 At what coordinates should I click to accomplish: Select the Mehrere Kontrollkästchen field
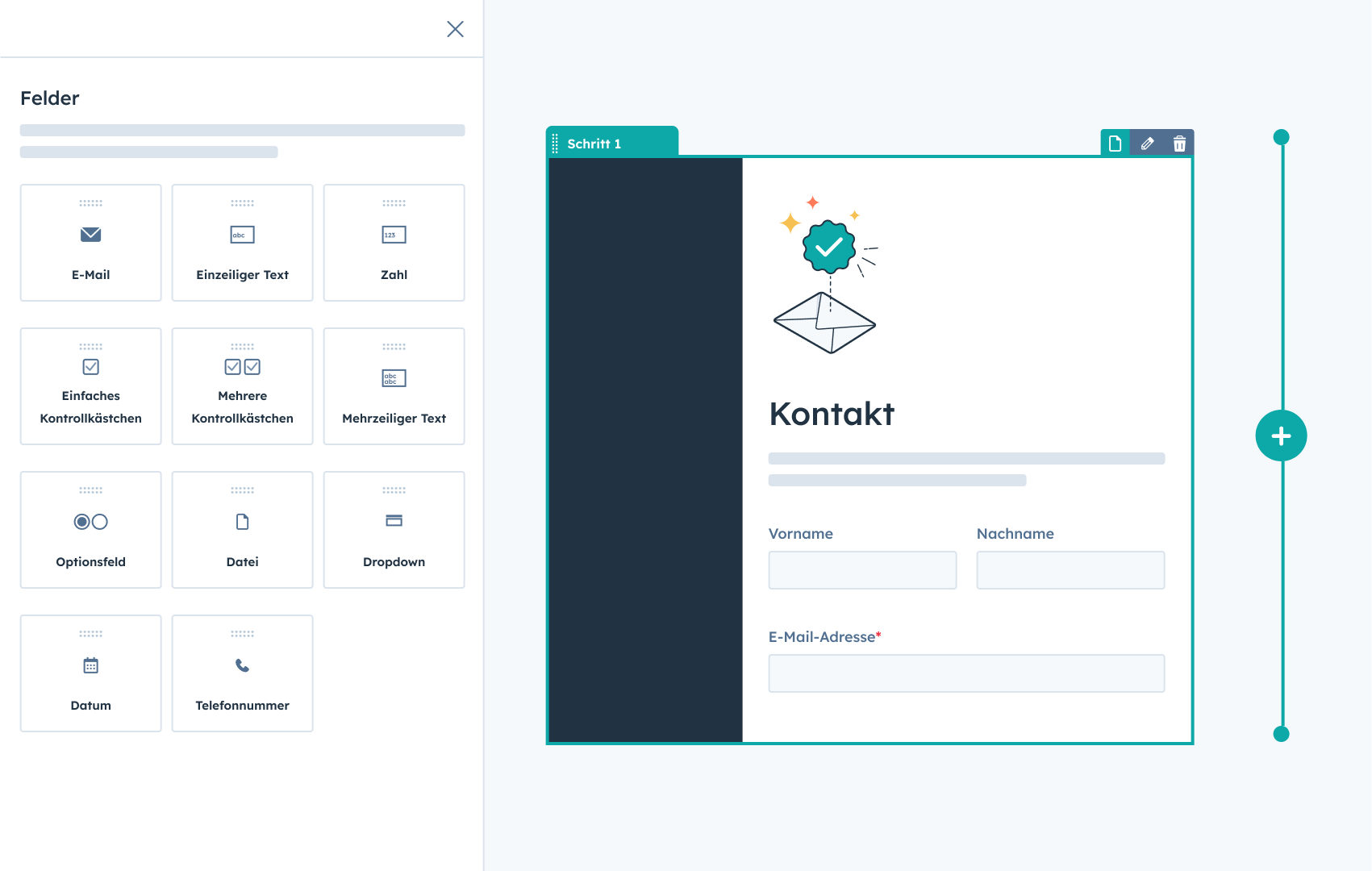click(242, 385)
